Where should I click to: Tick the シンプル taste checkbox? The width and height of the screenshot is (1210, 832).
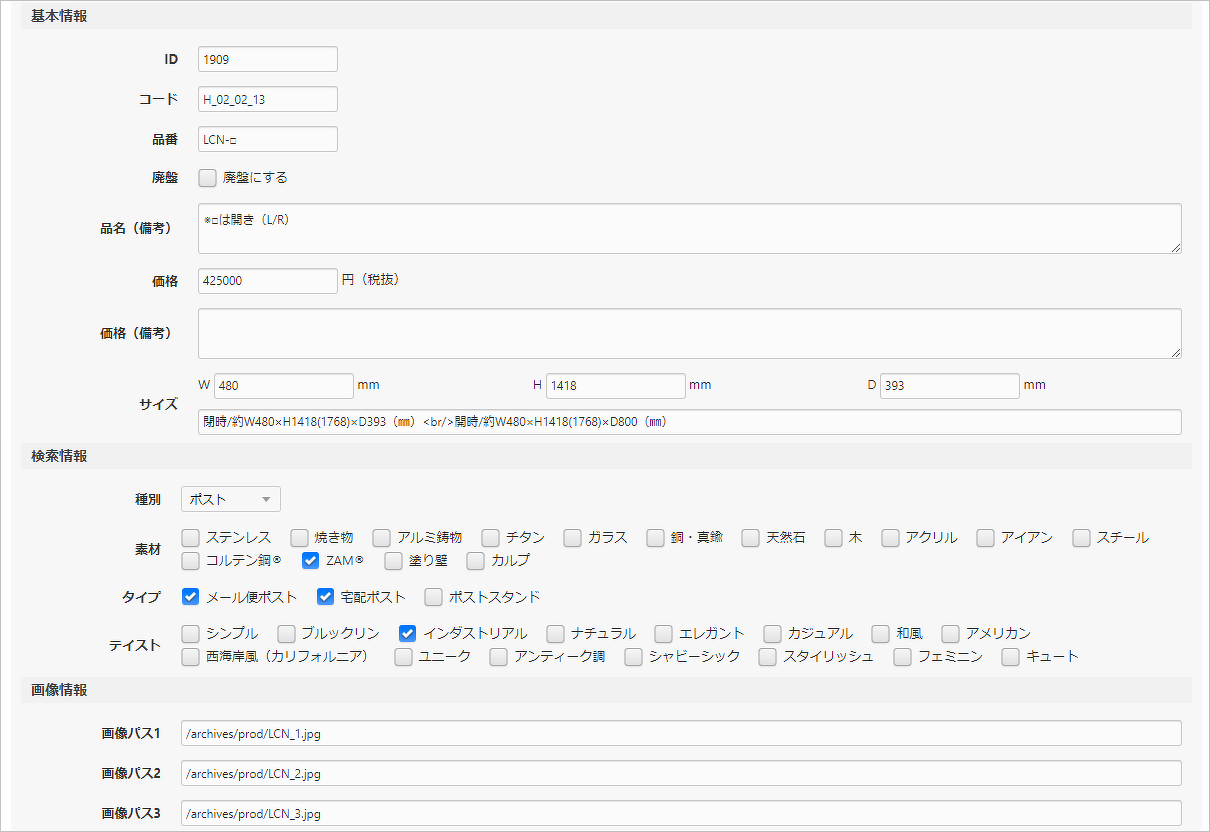click(191, 633)
